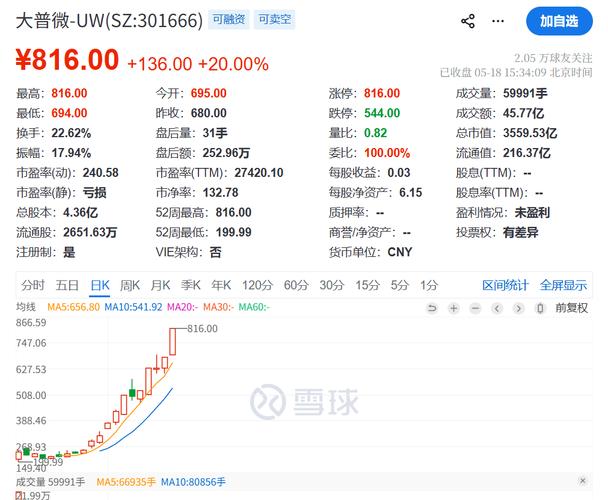Close the volume indicator panel

click(x=582, y=481)
